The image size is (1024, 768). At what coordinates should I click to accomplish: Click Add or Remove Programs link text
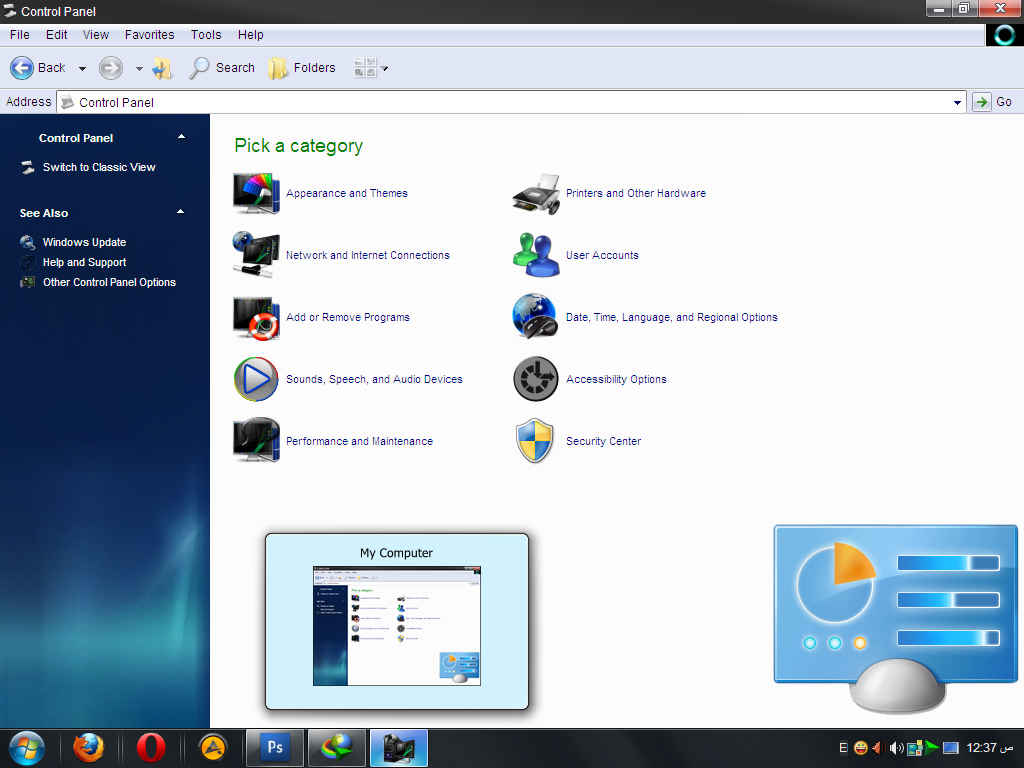pos(348,317)
